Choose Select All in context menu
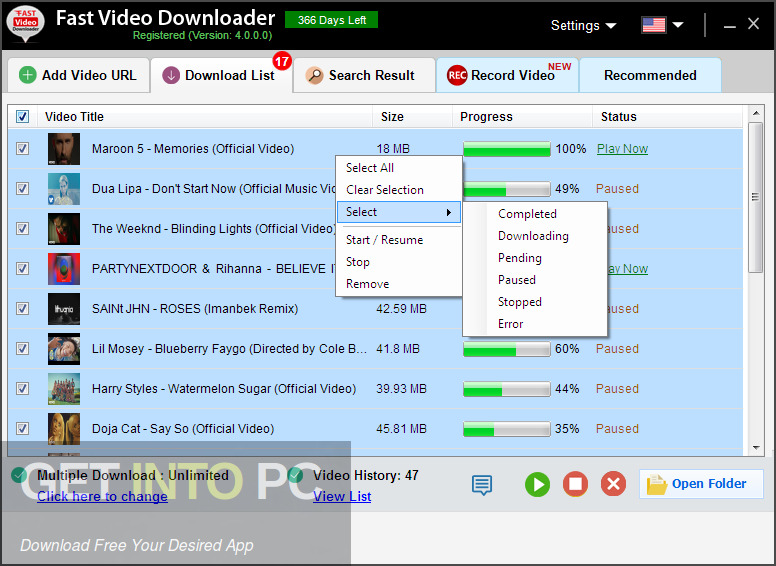The width and height of the screenshot is (776, 566). coord(399,168)
